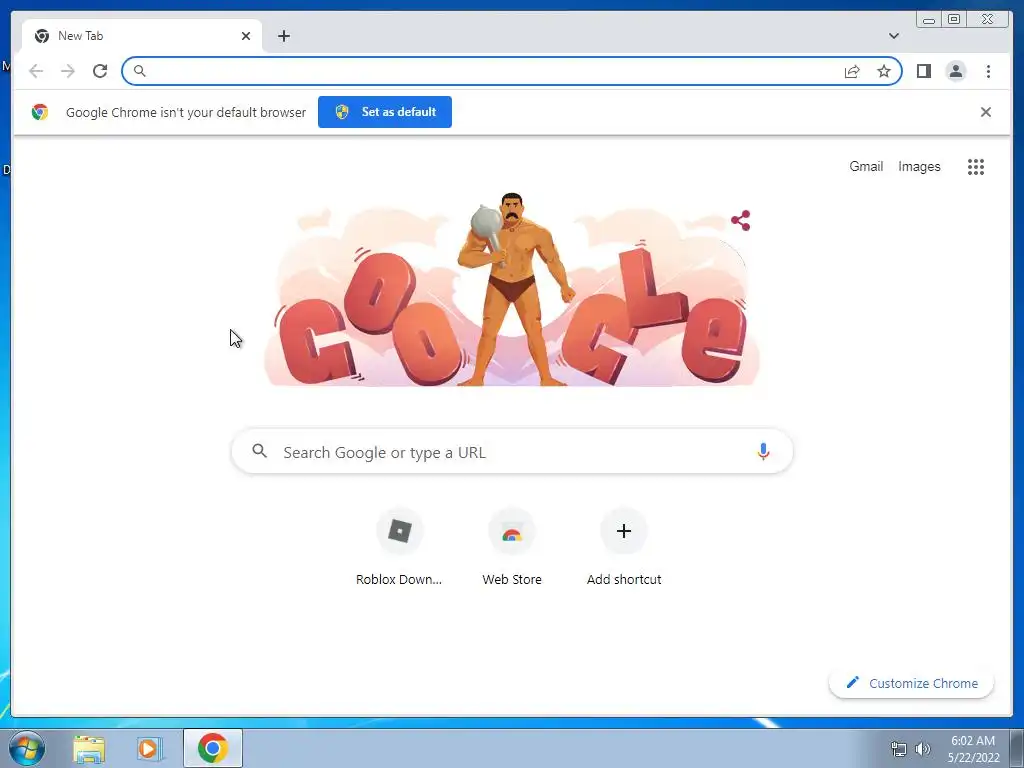
Task: Minimize the Chrome window
Action: click(929, 20)
